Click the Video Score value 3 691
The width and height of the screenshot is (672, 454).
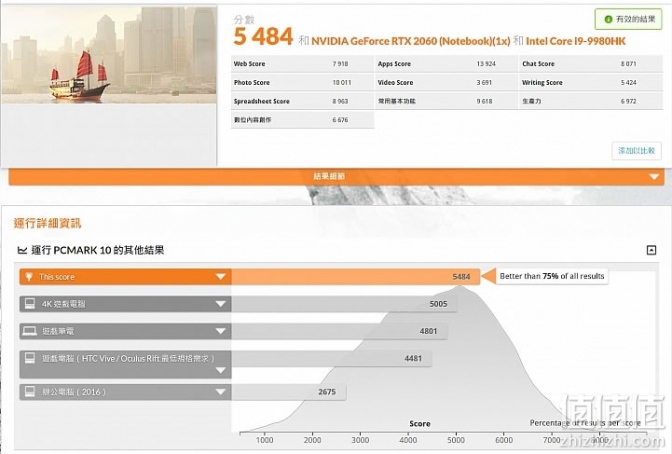click(484, 82)
